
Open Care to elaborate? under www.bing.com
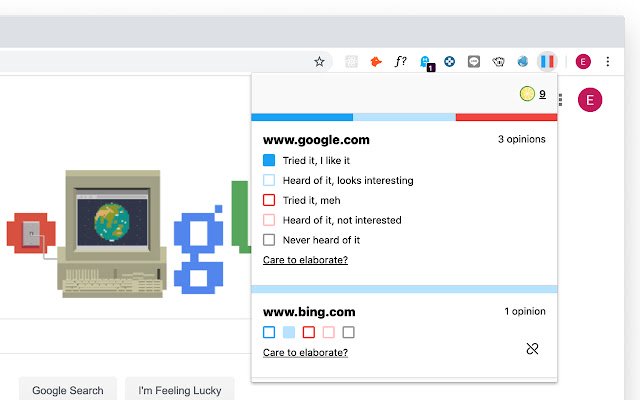point(305,353)
